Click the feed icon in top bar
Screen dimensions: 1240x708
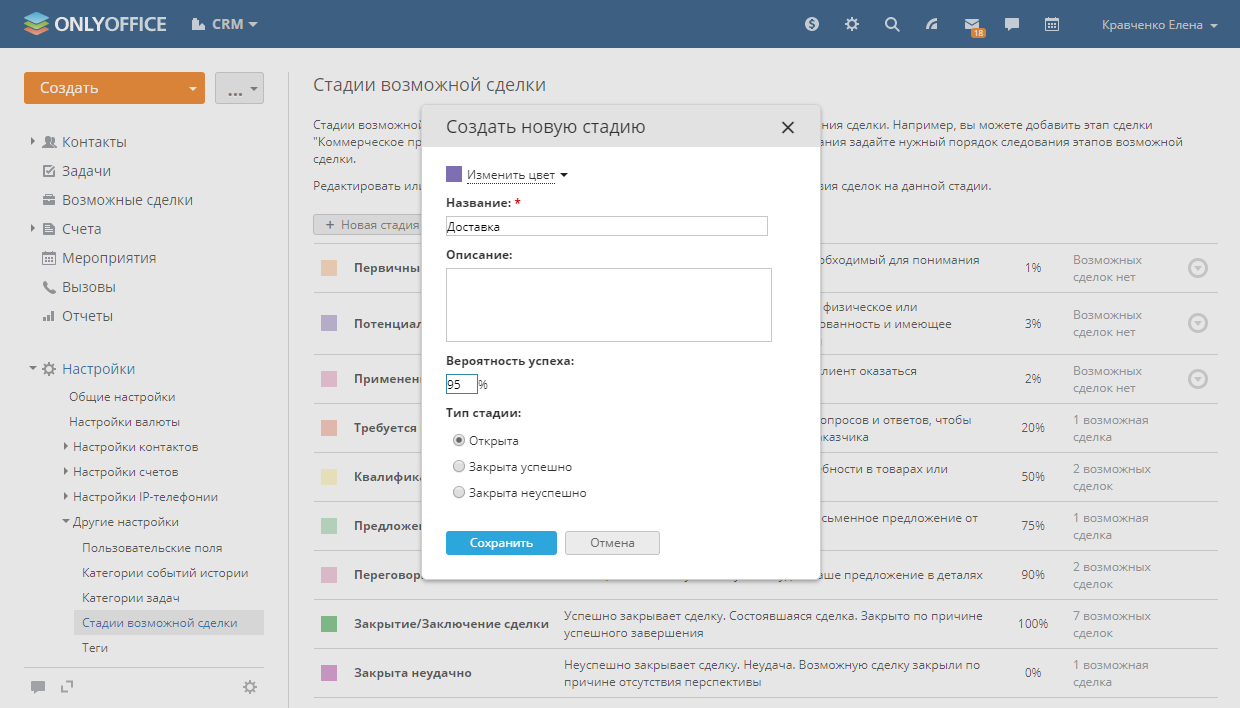pyautogui.click(x=932, y=24)
